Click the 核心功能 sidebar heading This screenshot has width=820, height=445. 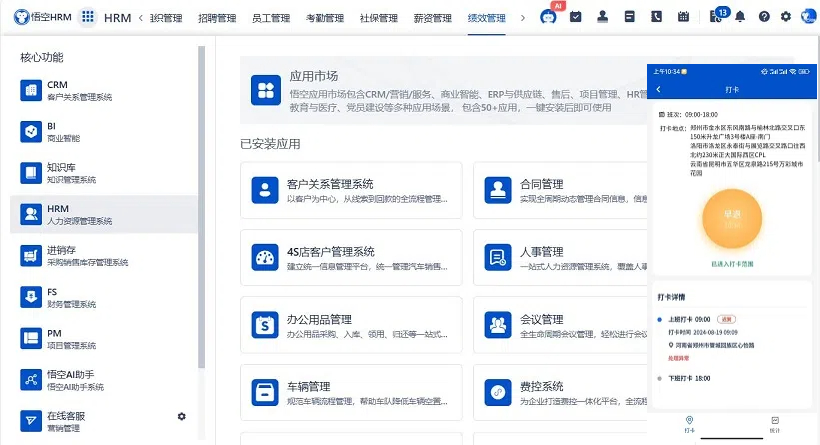point(42,57)
